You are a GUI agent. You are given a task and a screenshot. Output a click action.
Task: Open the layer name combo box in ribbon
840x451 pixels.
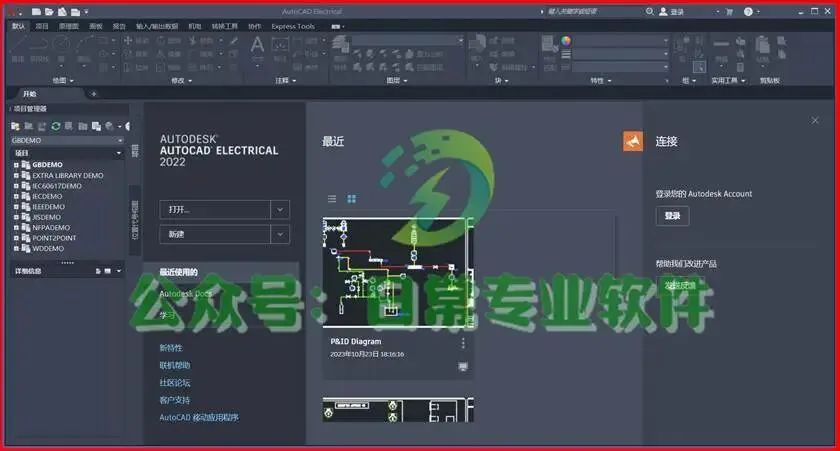(x=408, y=41)
